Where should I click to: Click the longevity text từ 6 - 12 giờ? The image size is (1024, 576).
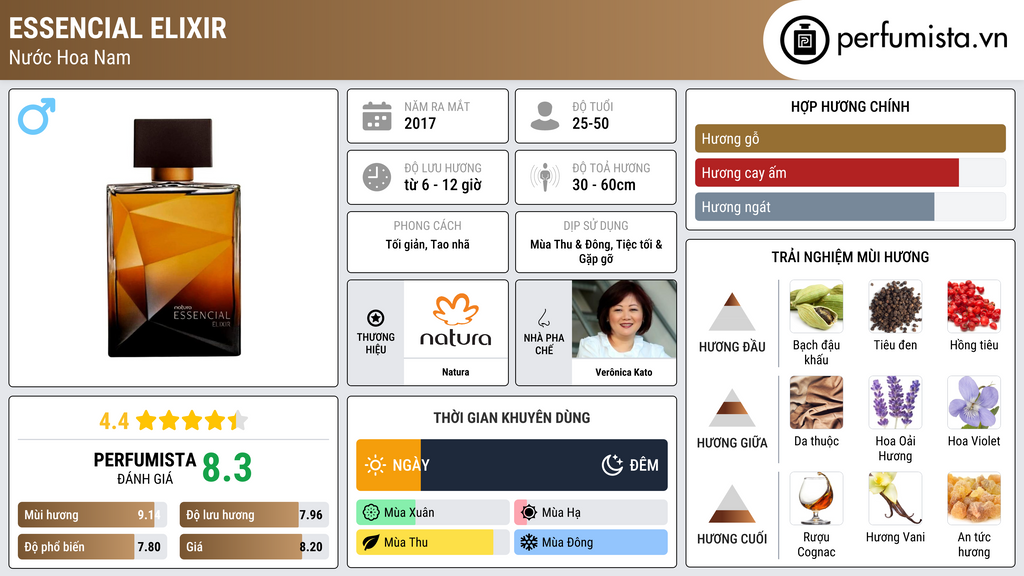coord(443,185)
